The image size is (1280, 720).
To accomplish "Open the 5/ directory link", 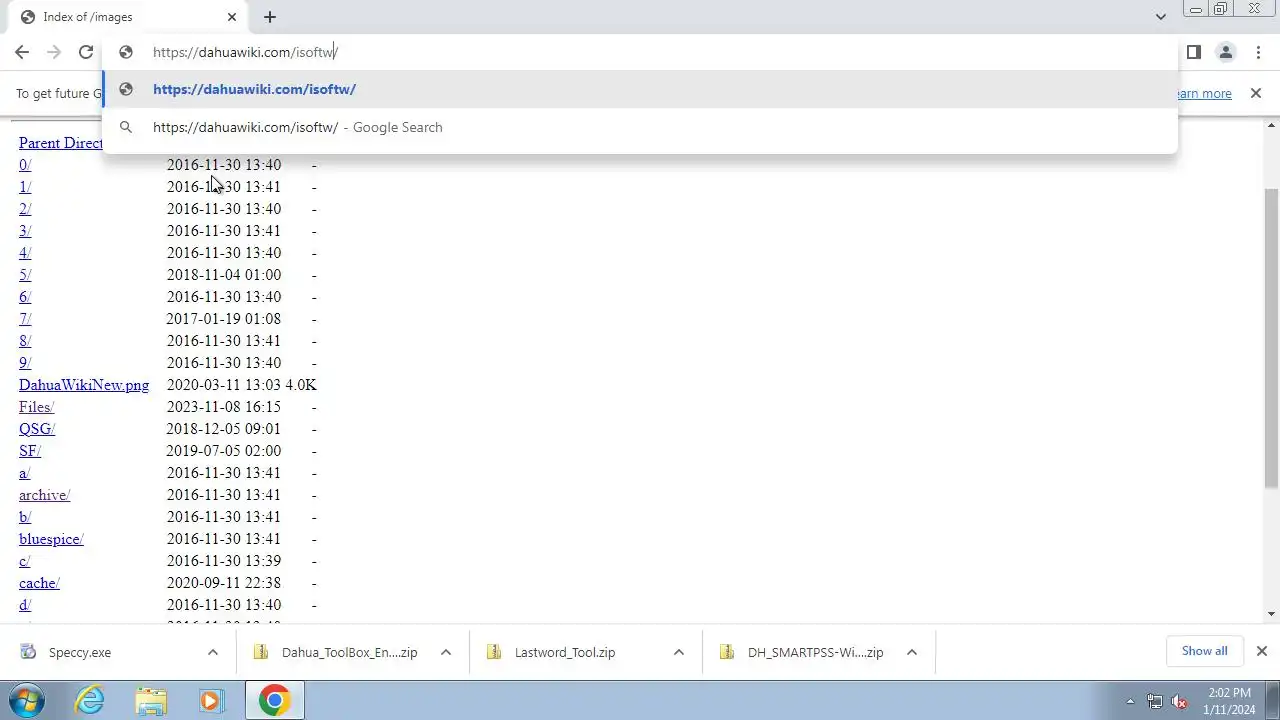I will click(x=25, y=275).
